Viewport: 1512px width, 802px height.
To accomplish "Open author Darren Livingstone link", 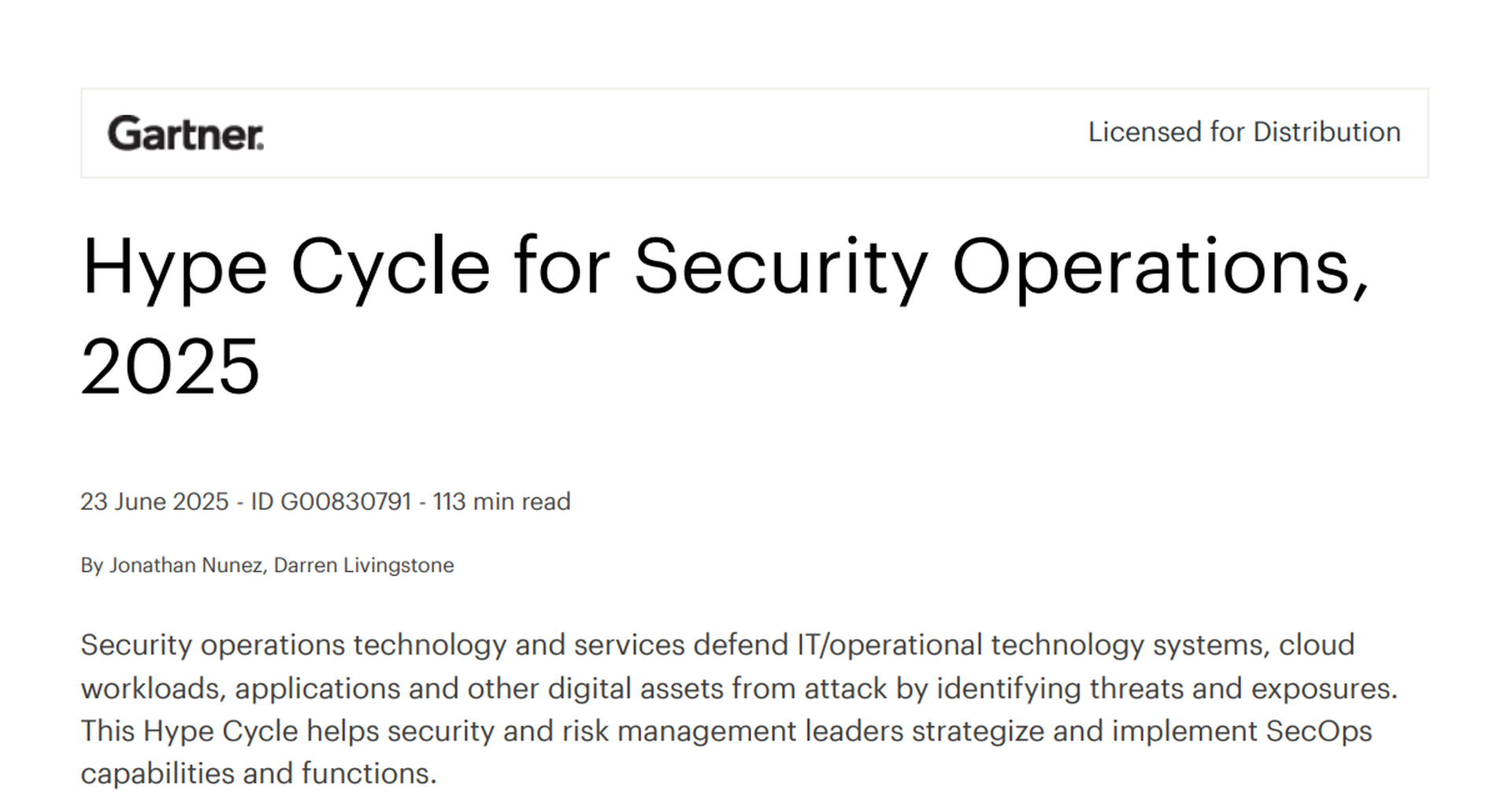I will 364,565.
